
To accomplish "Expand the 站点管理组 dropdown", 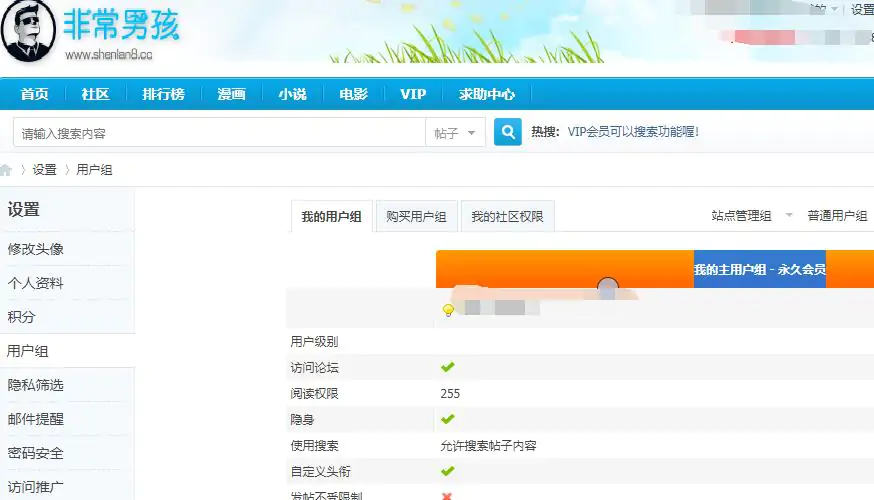I will (751, 216).
